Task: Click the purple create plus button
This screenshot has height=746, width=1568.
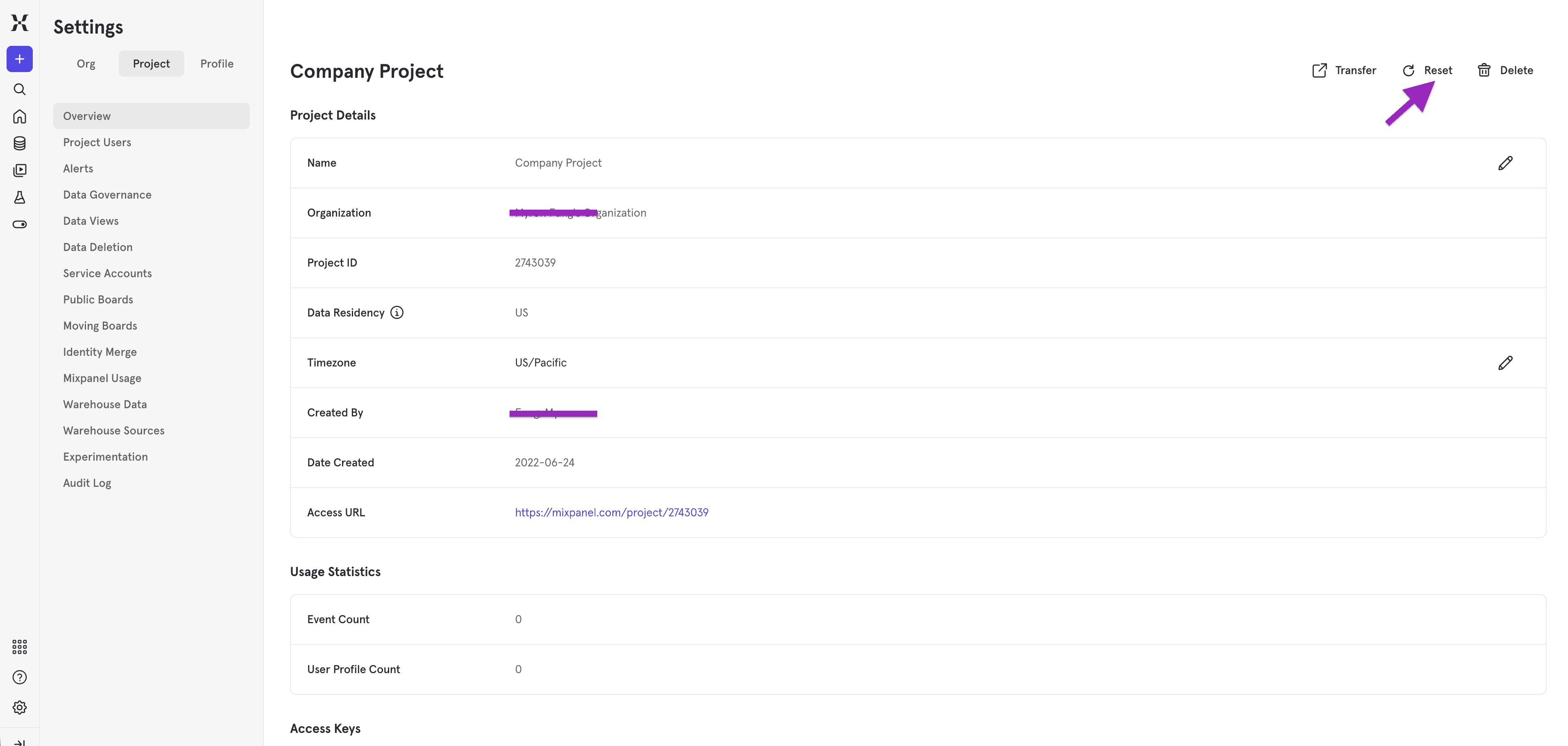Action: point(20,59)
